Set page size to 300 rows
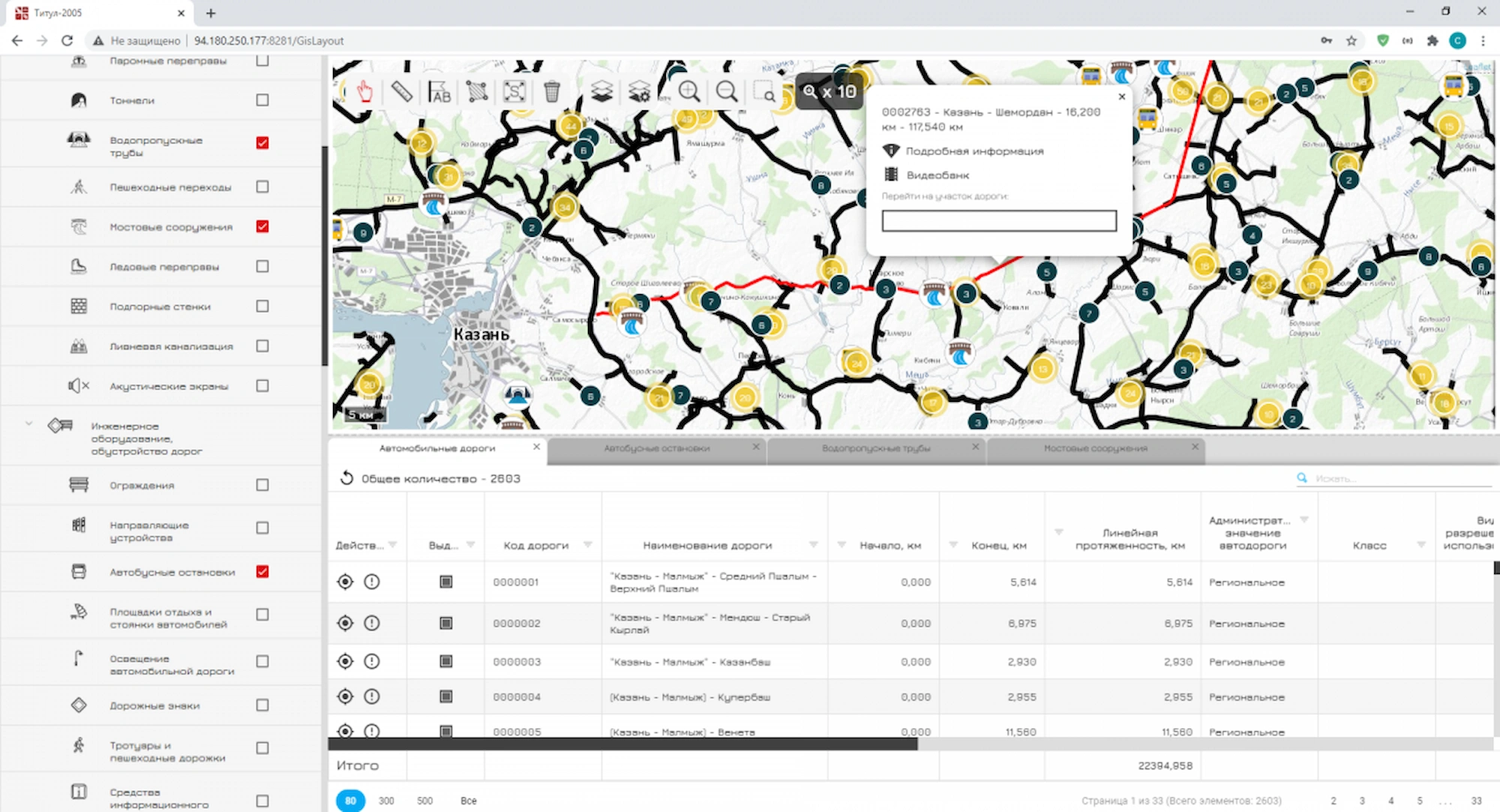Screen dimensions: 1500x812 (x=386, y=801)
